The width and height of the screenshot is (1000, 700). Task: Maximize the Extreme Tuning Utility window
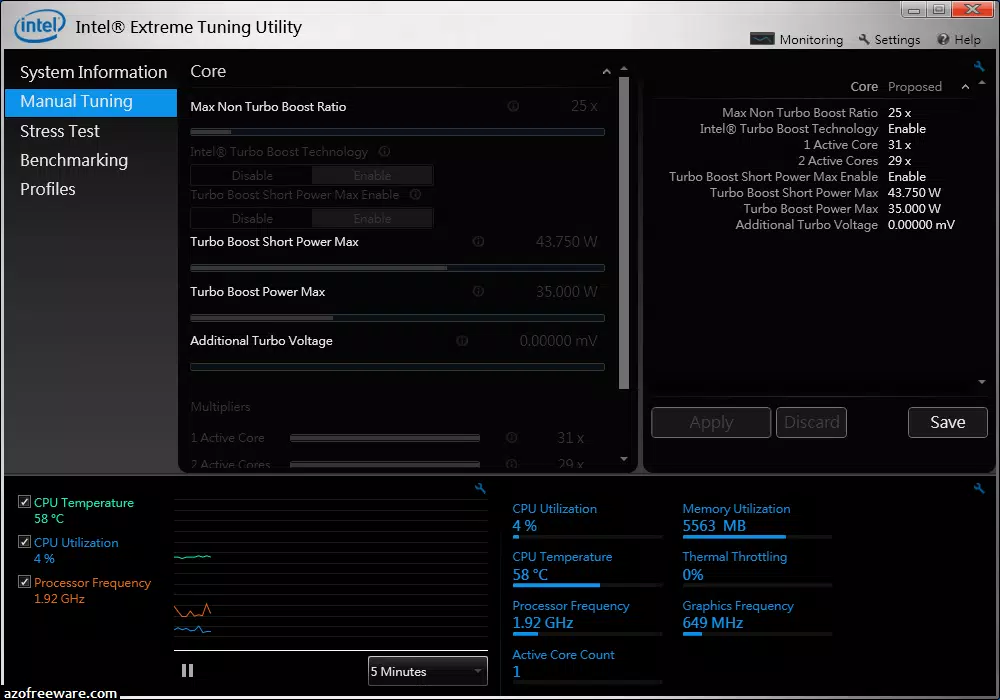click(939, 9)
